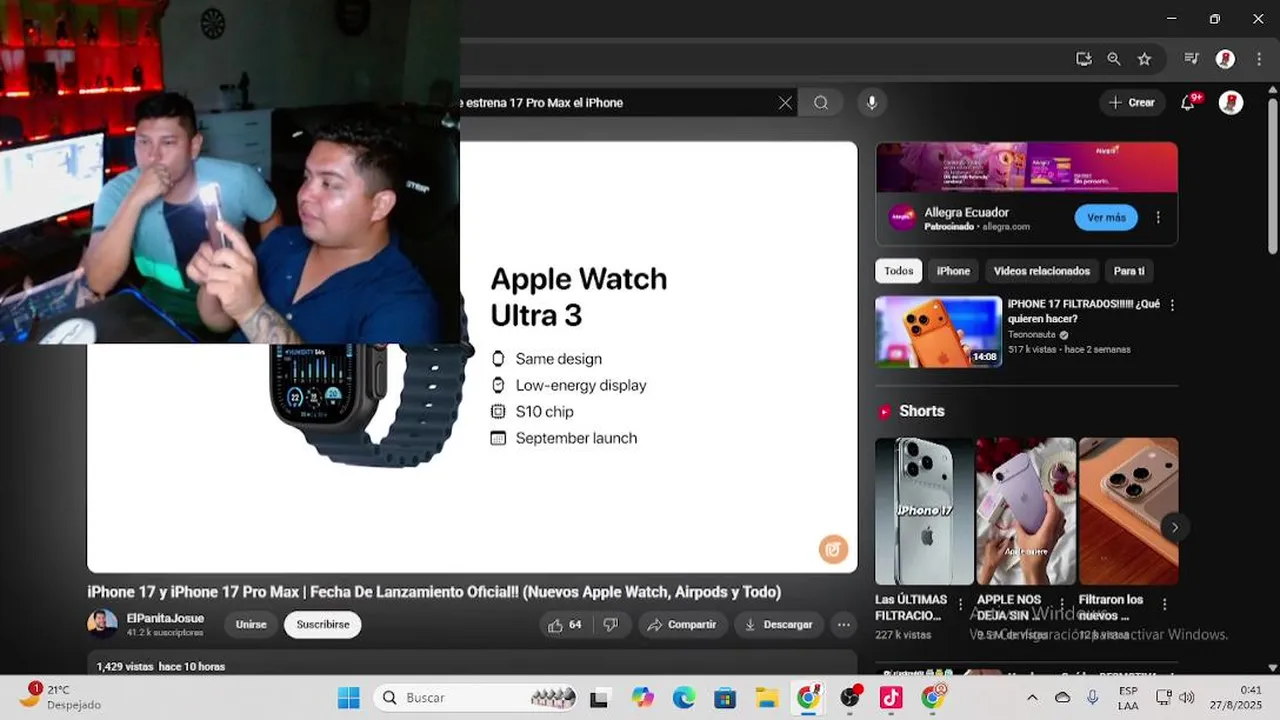Viewport: 1280px width, 720px height.
Task: Click the Unirse button
Action: pos(251,624)
